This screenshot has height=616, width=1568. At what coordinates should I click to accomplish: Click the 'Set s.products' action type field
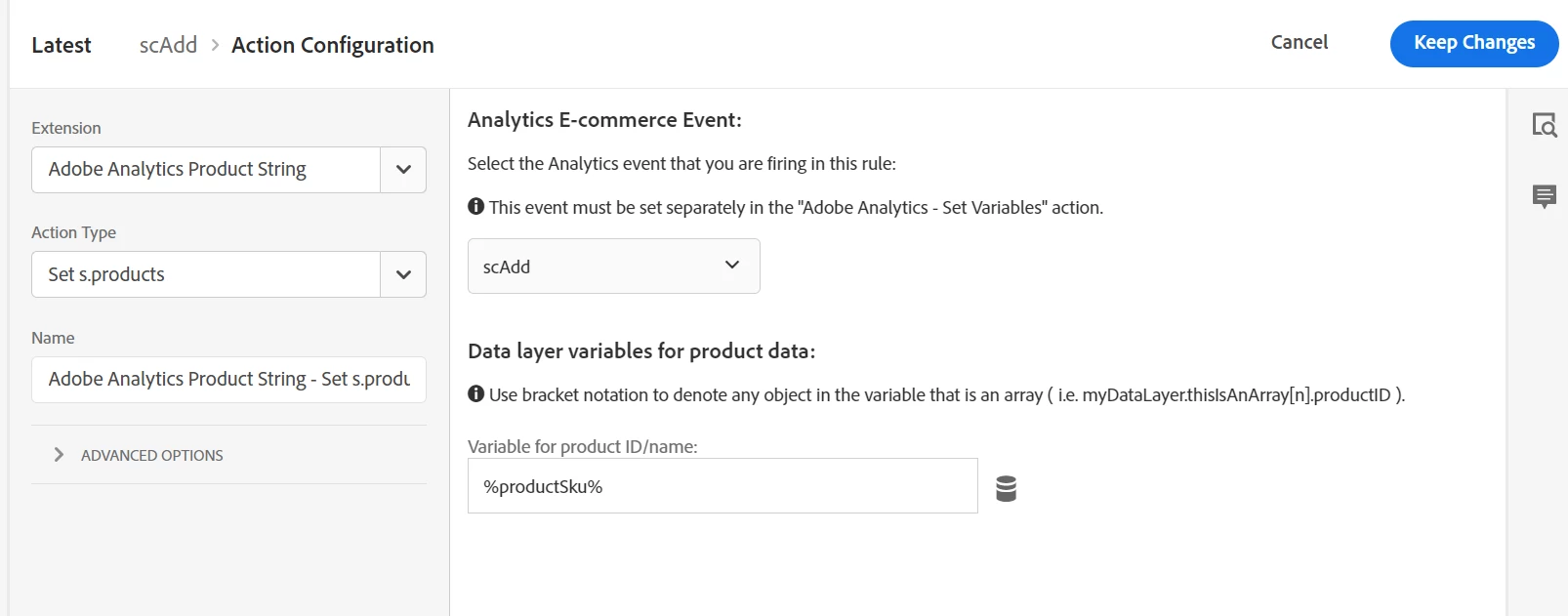point(206,274)
